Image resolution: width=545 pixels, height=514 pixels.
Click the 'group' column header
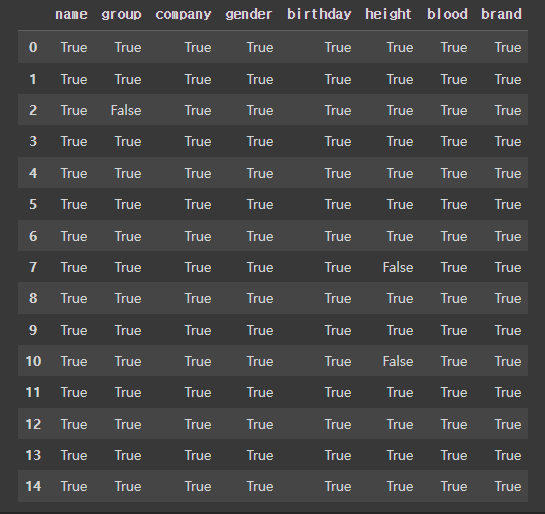point(121,15)
